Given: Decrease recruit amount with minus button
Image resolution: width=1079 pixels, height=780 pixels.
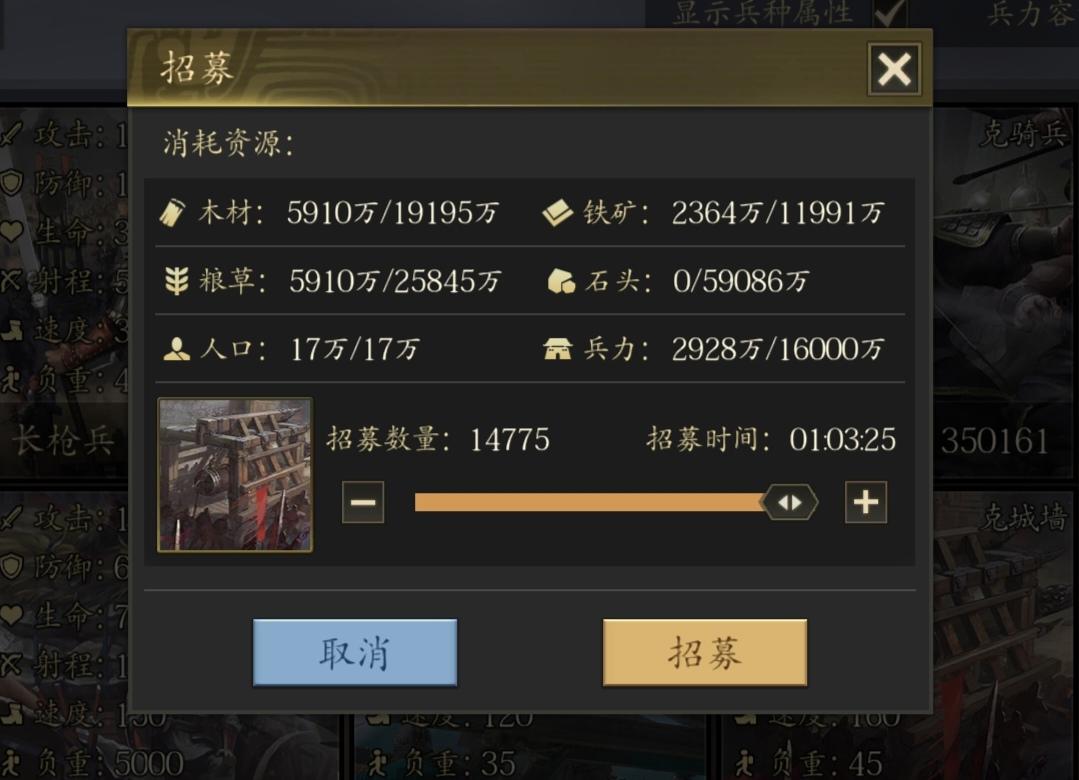Looking at the screenshot, I should click(363, 502).
